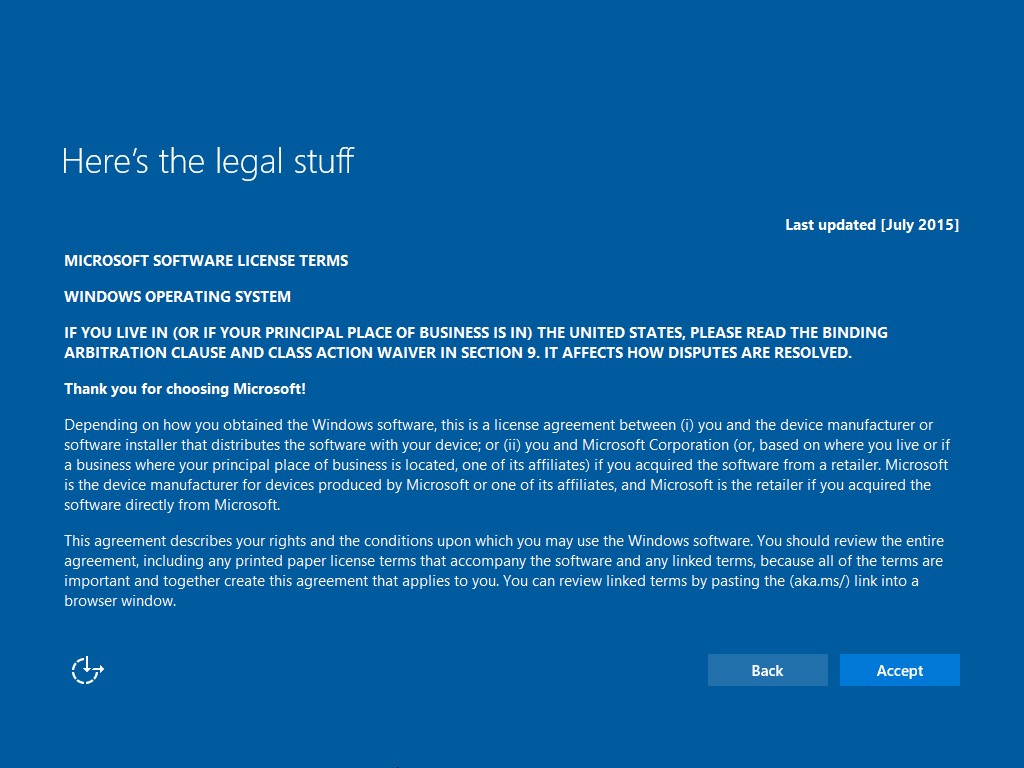Click the binding arbitration clause notice
The width and height of the screenshot is (1024, 768).
[475, 342]
